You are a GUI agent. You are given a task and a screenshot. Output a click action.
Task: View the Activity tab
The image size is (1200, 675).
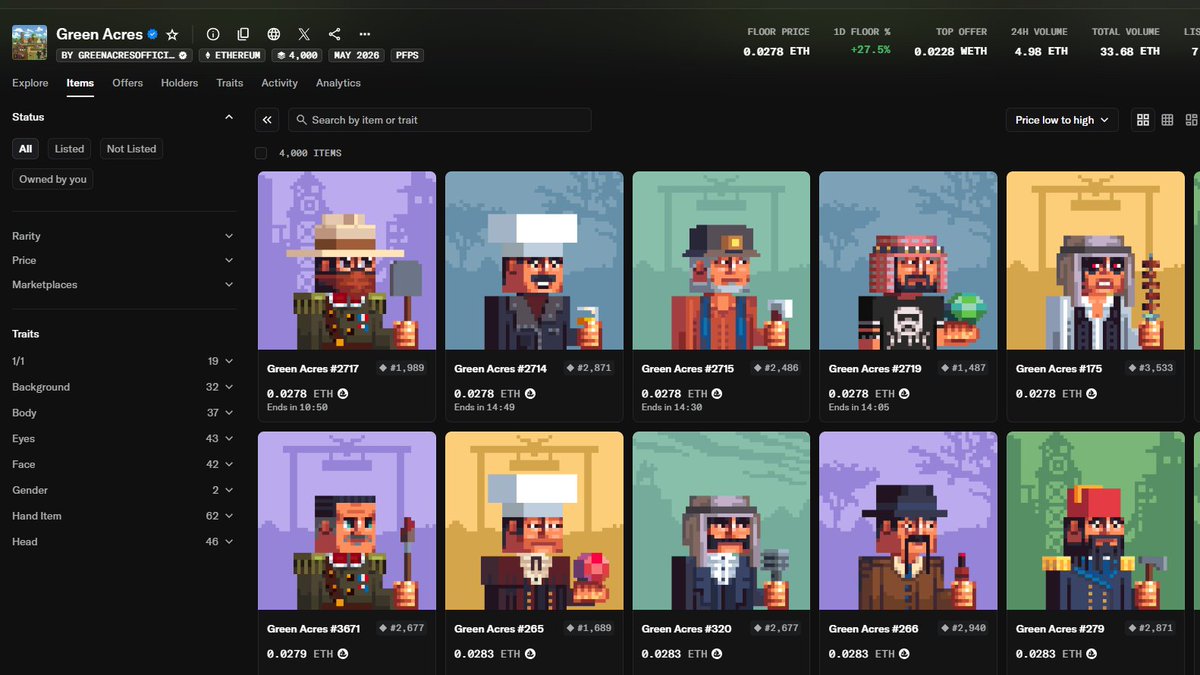point(280,83)
